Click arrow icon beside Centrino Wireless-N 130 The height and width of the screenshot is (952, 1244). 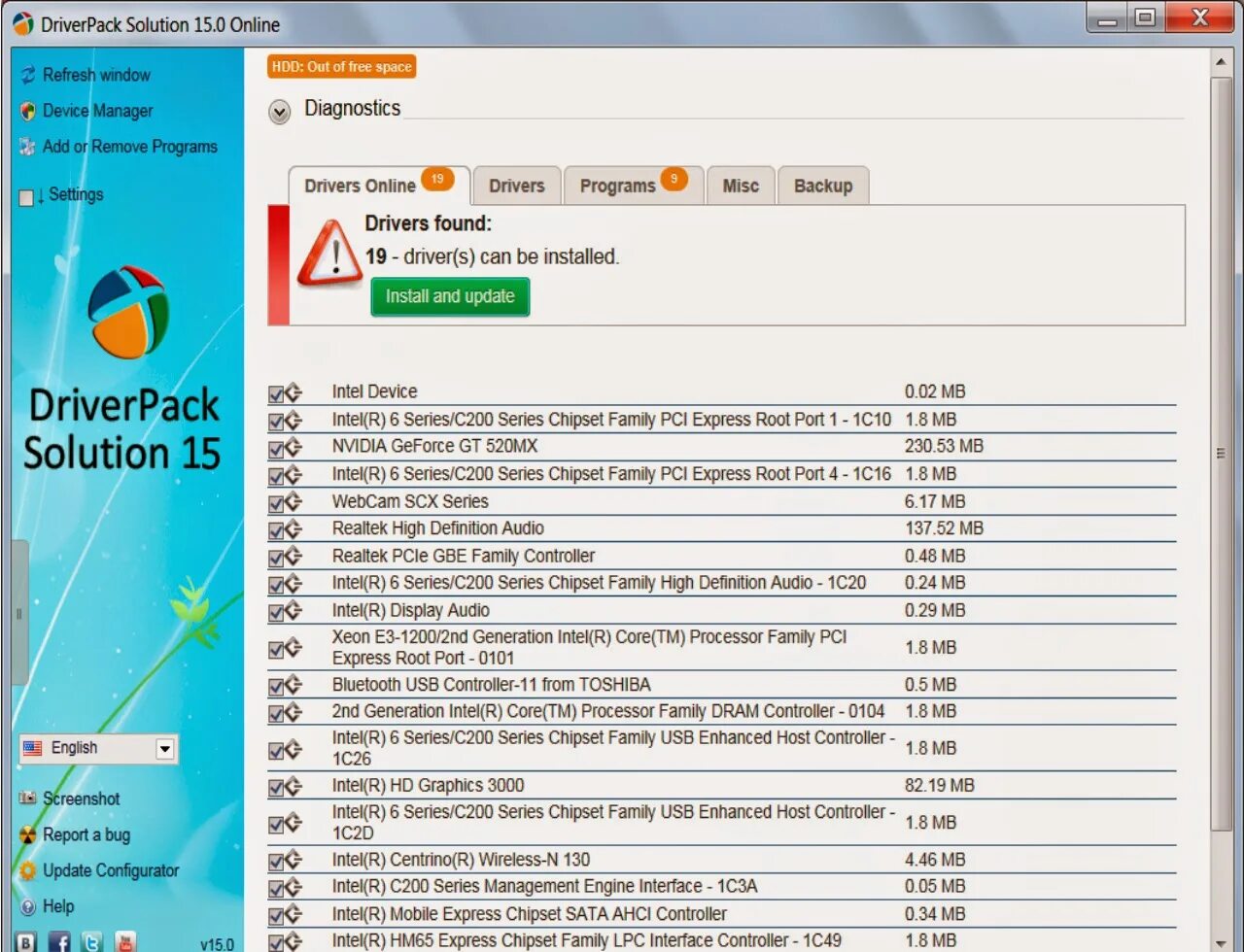294,860
